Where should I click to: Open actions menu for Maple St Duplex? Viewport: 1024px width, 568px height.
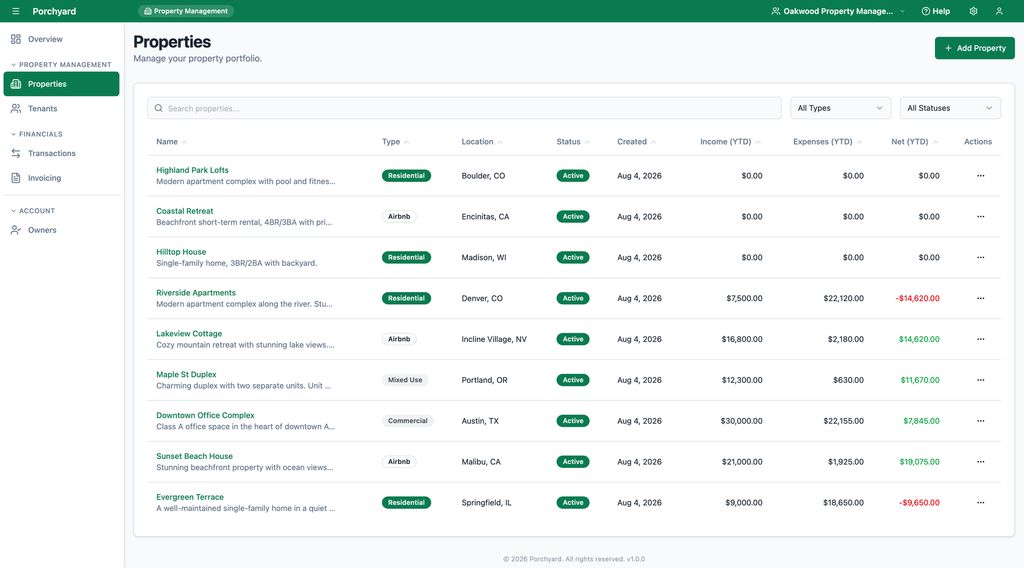click(x=980, y=380)
